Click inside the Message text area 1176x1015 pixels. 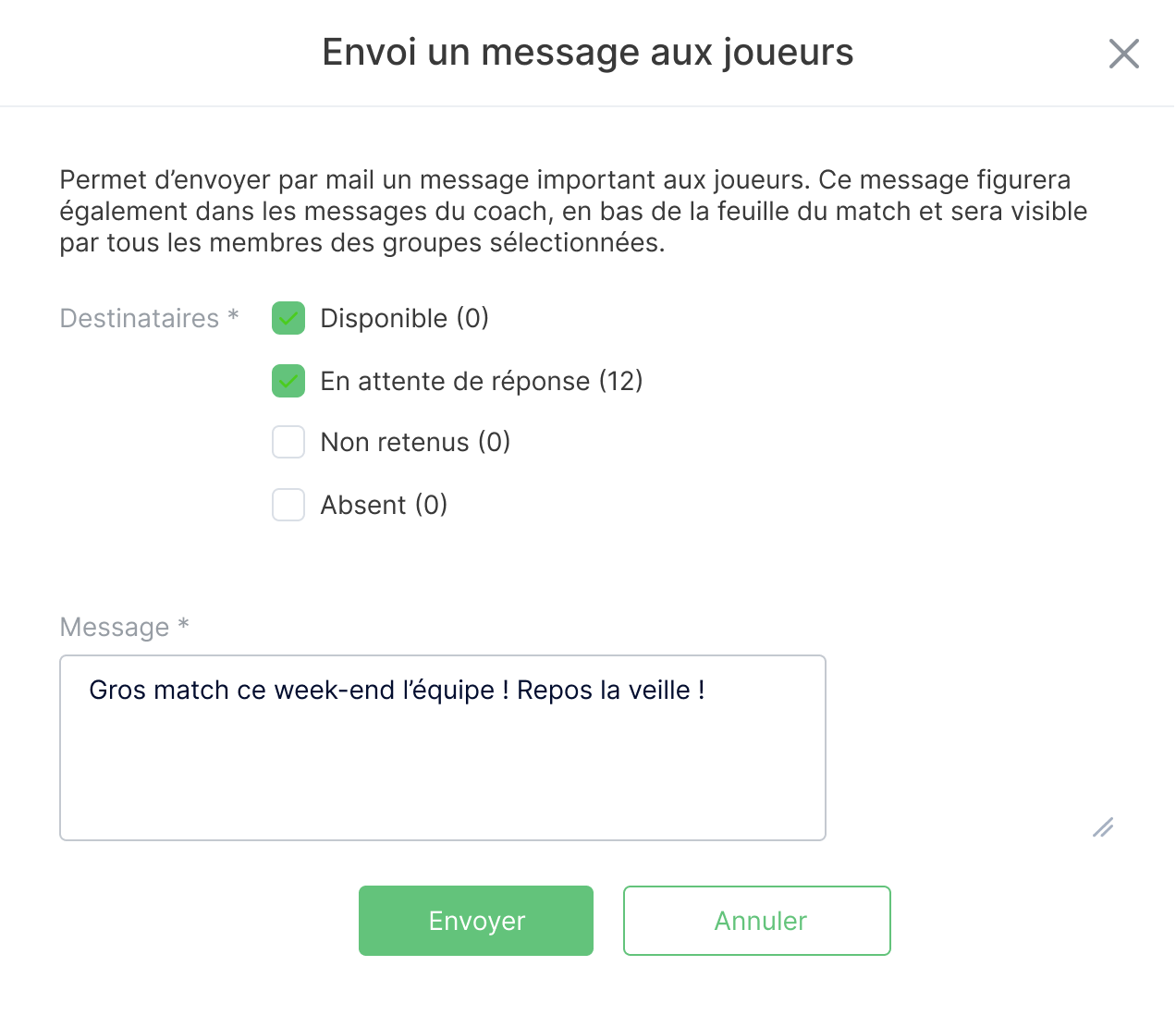(442, 749)
